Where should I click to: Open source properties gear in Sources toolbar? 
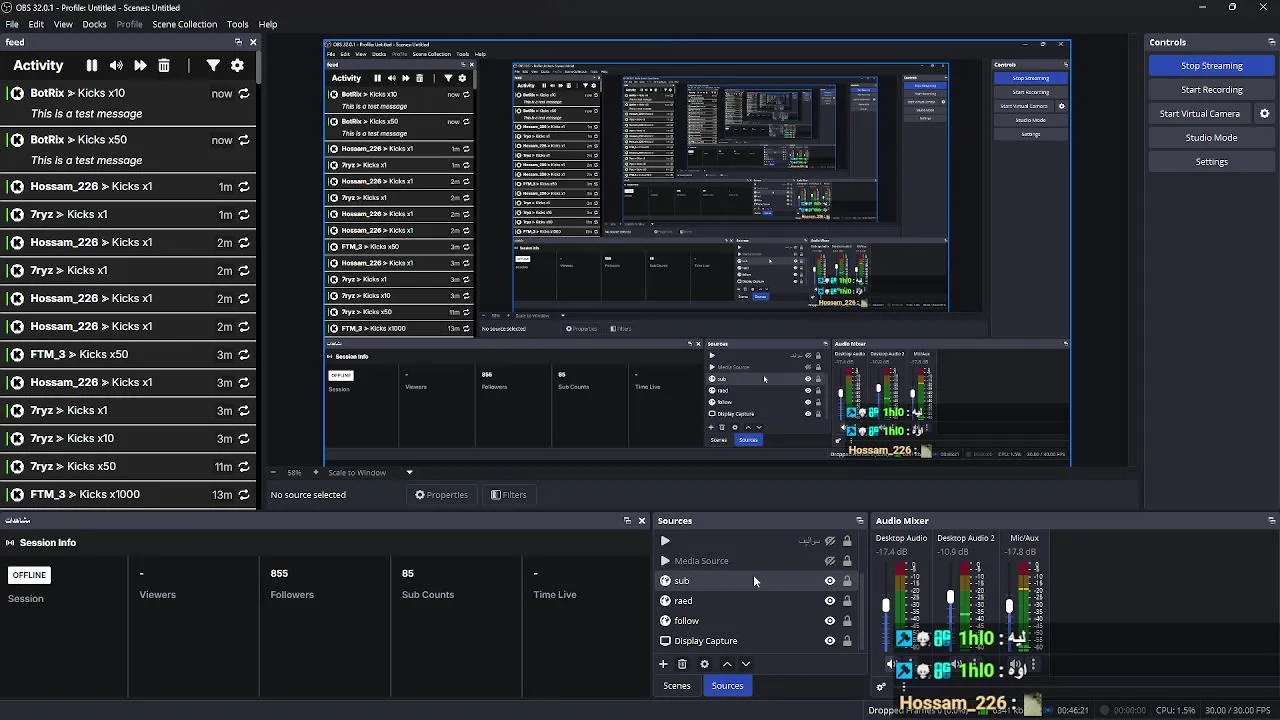[x=704, y=664]
